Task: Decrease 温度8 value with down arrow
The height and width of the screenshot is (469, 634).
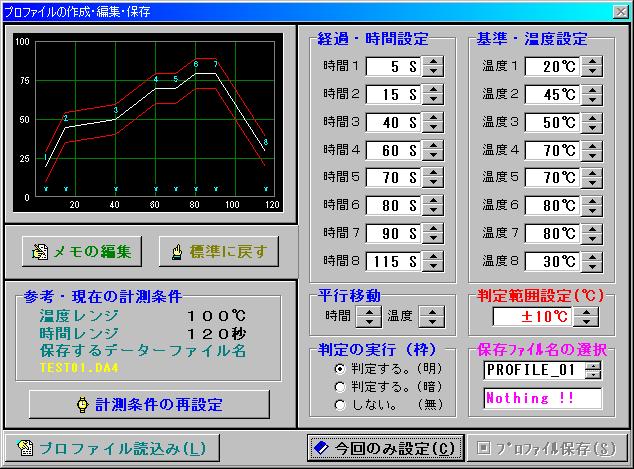Action: coord(592,266)
